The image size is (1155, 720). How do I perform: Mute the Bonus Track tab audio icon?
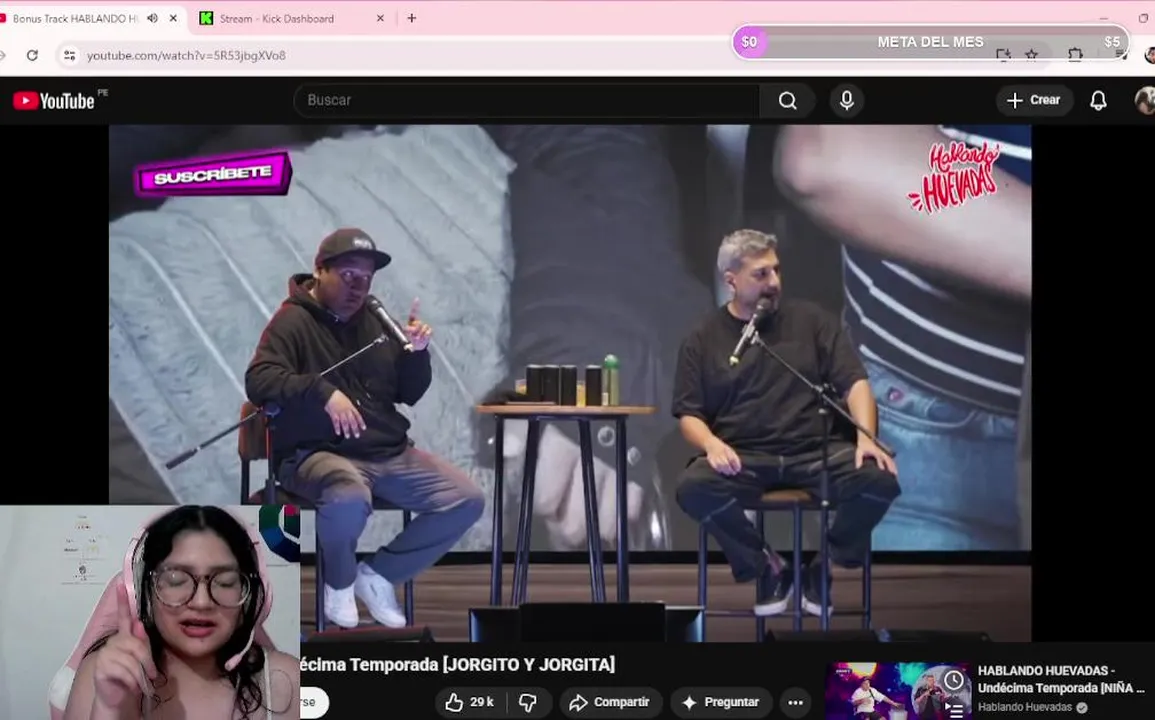pos(152,18)
